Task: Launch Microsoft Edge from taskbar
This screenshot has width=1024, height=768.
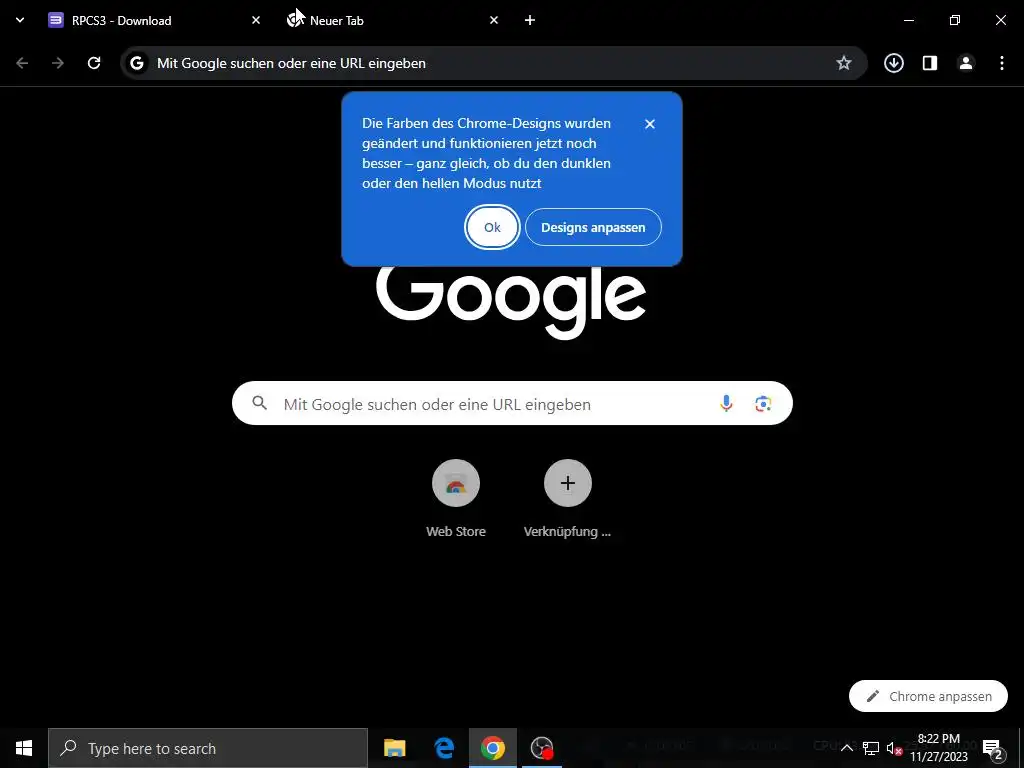Action: [x=444, y=748]
